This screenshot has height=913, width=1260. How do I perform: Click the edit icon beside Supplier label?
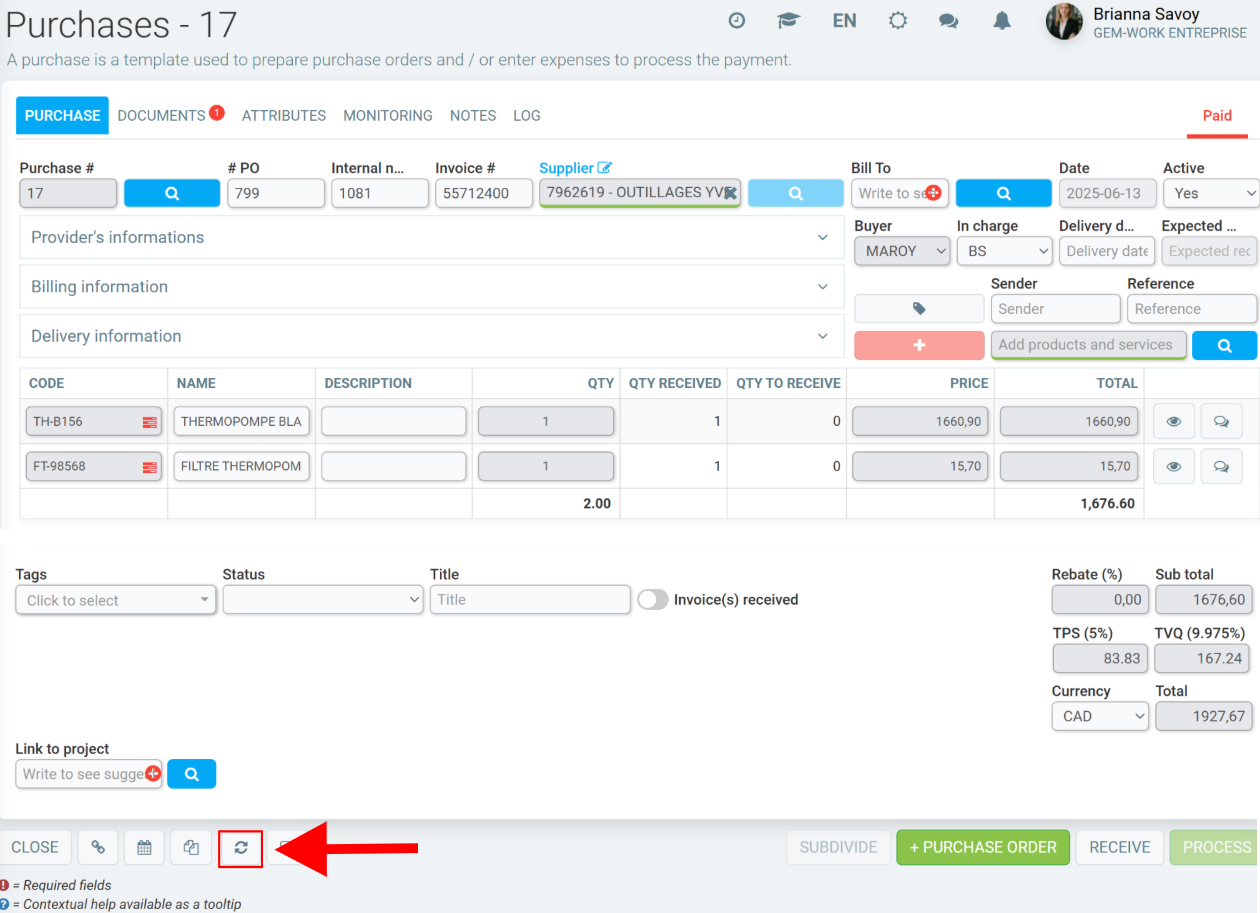tap(604, 168)
